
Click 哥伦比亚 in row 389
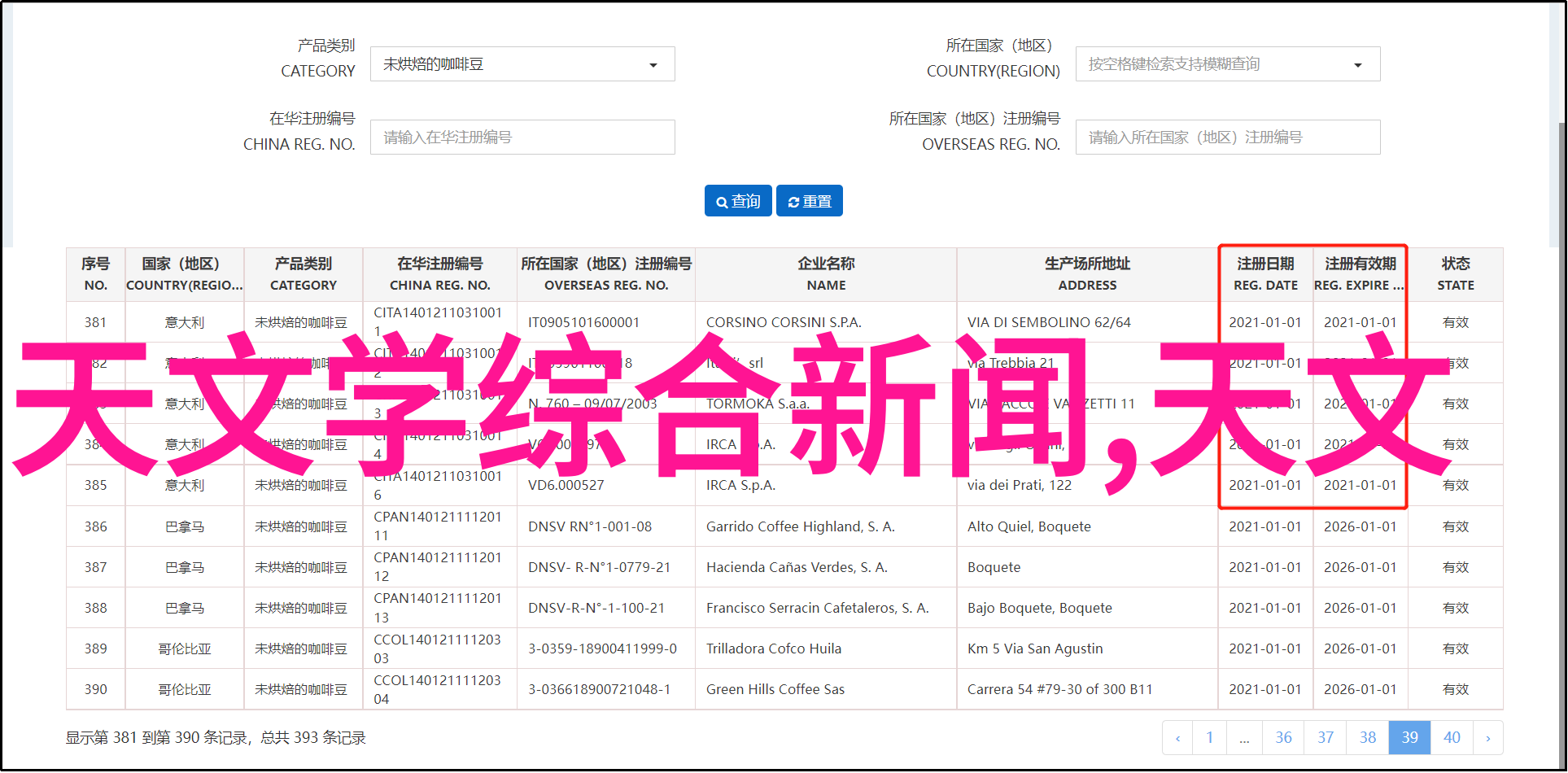pos(185,649)
